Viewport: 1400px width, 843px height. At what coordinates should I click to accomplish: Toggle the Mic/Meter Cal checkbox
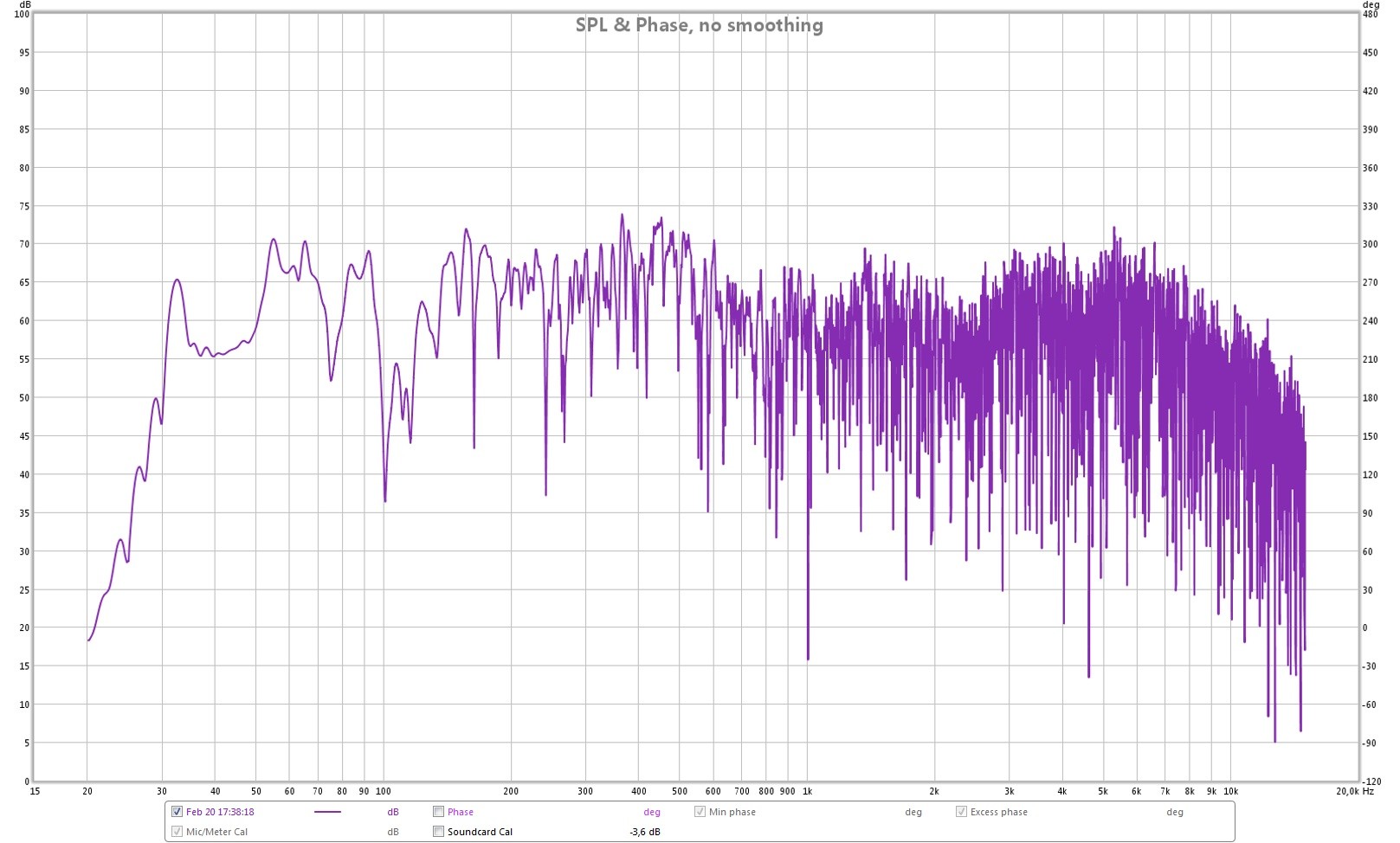(177, 832)
